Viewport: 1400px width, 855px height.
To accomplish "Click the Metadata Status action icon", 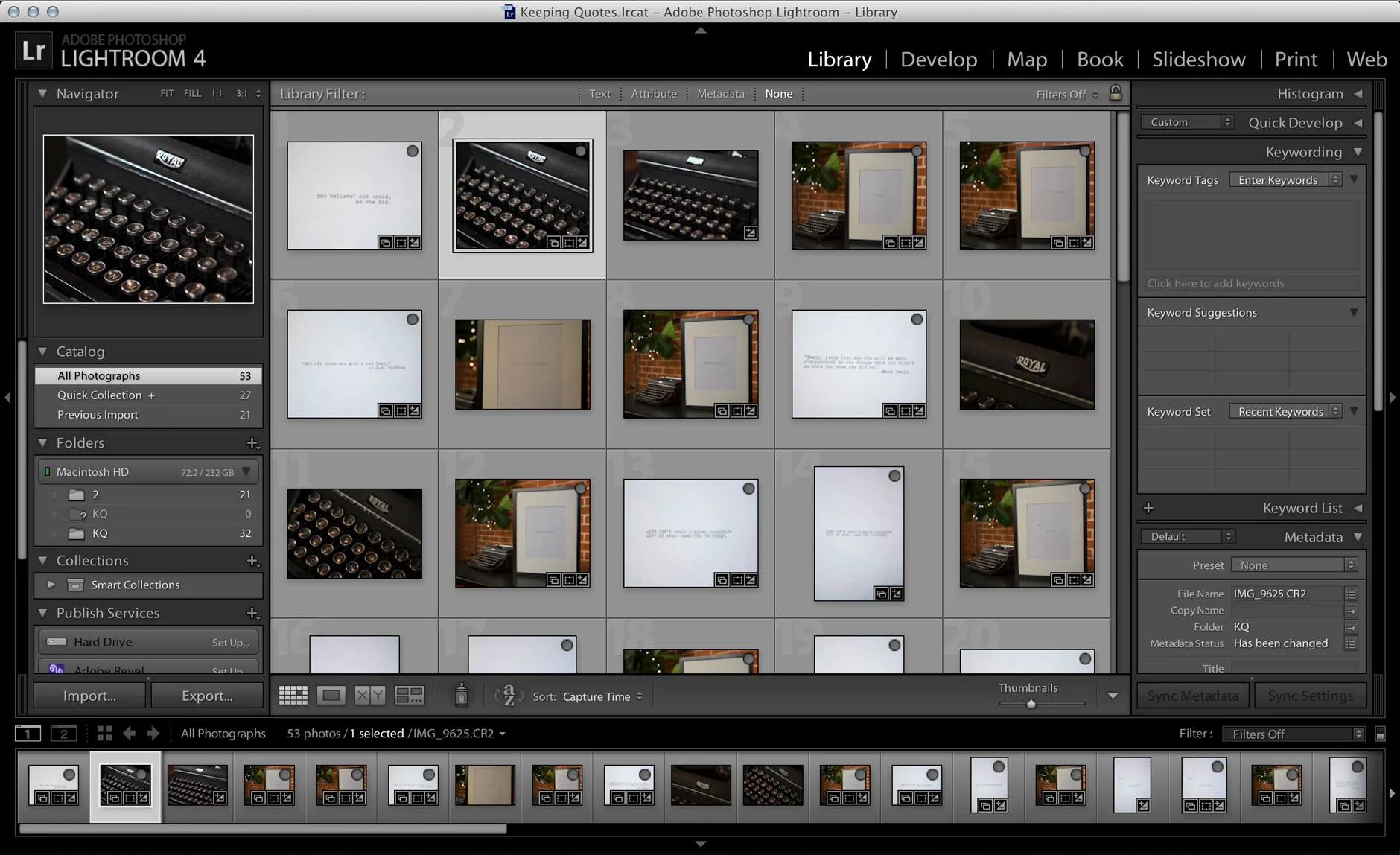I will click(x=1351, y=643).
